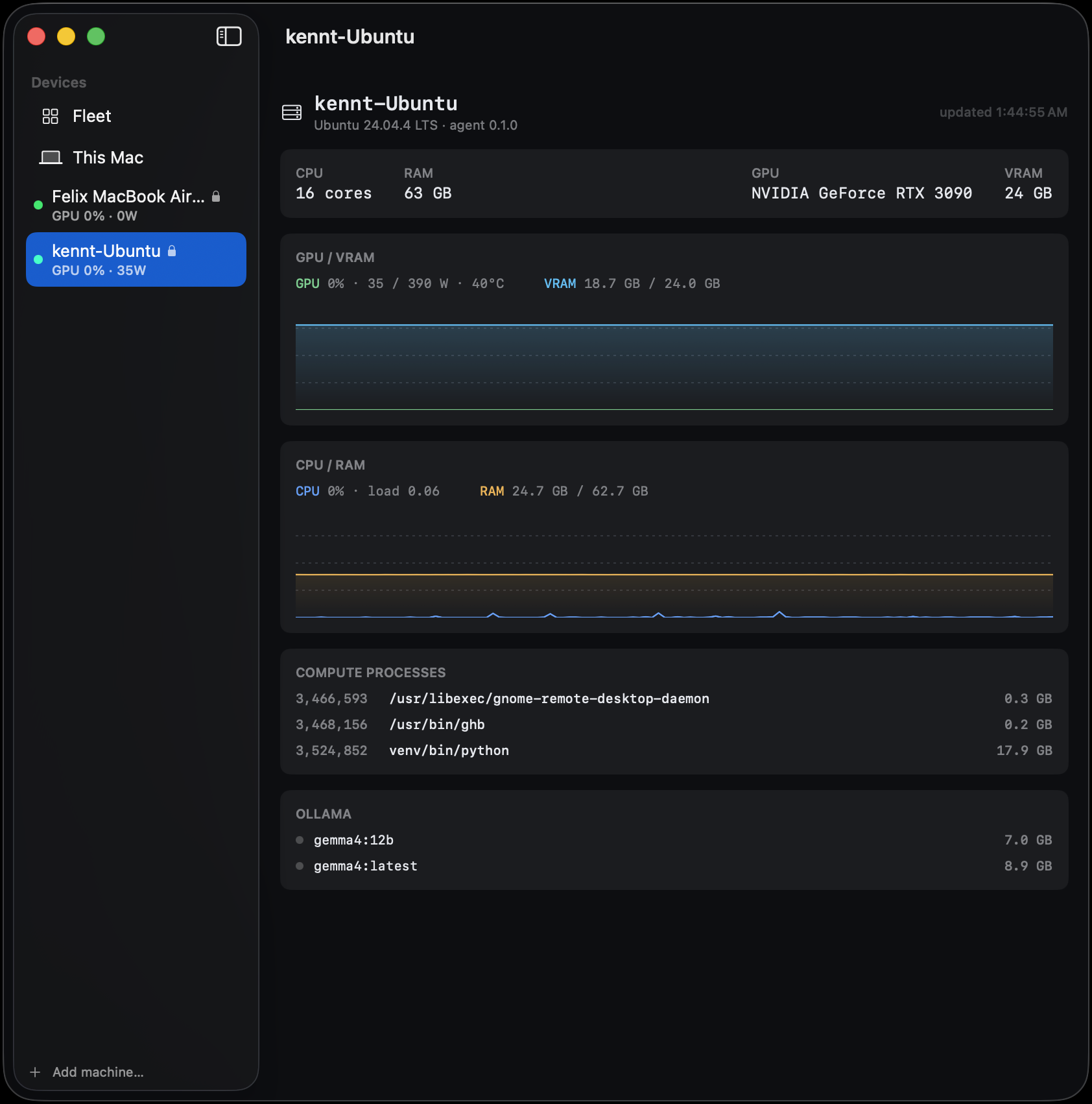This screenshot has height=1104, width=1092.
Task: Click the 8.9 GB model size
Action: pos(1028,866)
